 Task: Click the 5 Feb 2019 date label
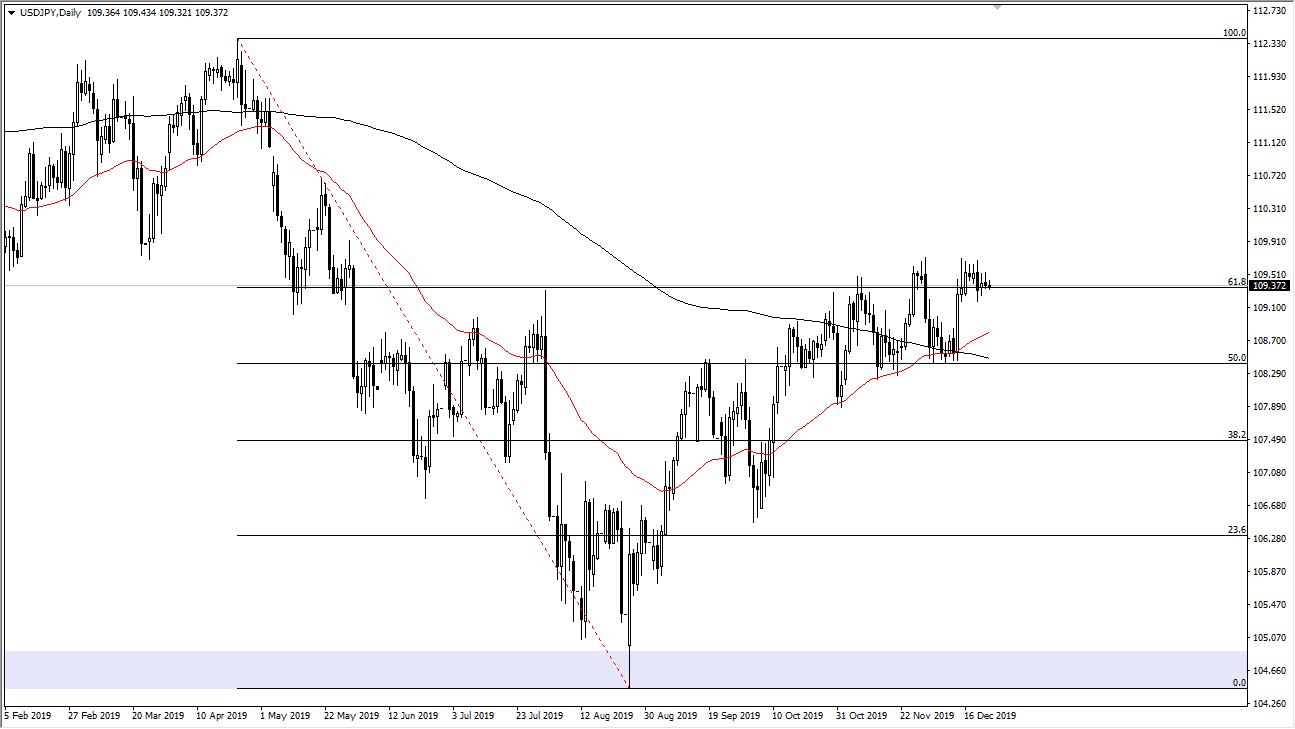(x=28, y=716)
